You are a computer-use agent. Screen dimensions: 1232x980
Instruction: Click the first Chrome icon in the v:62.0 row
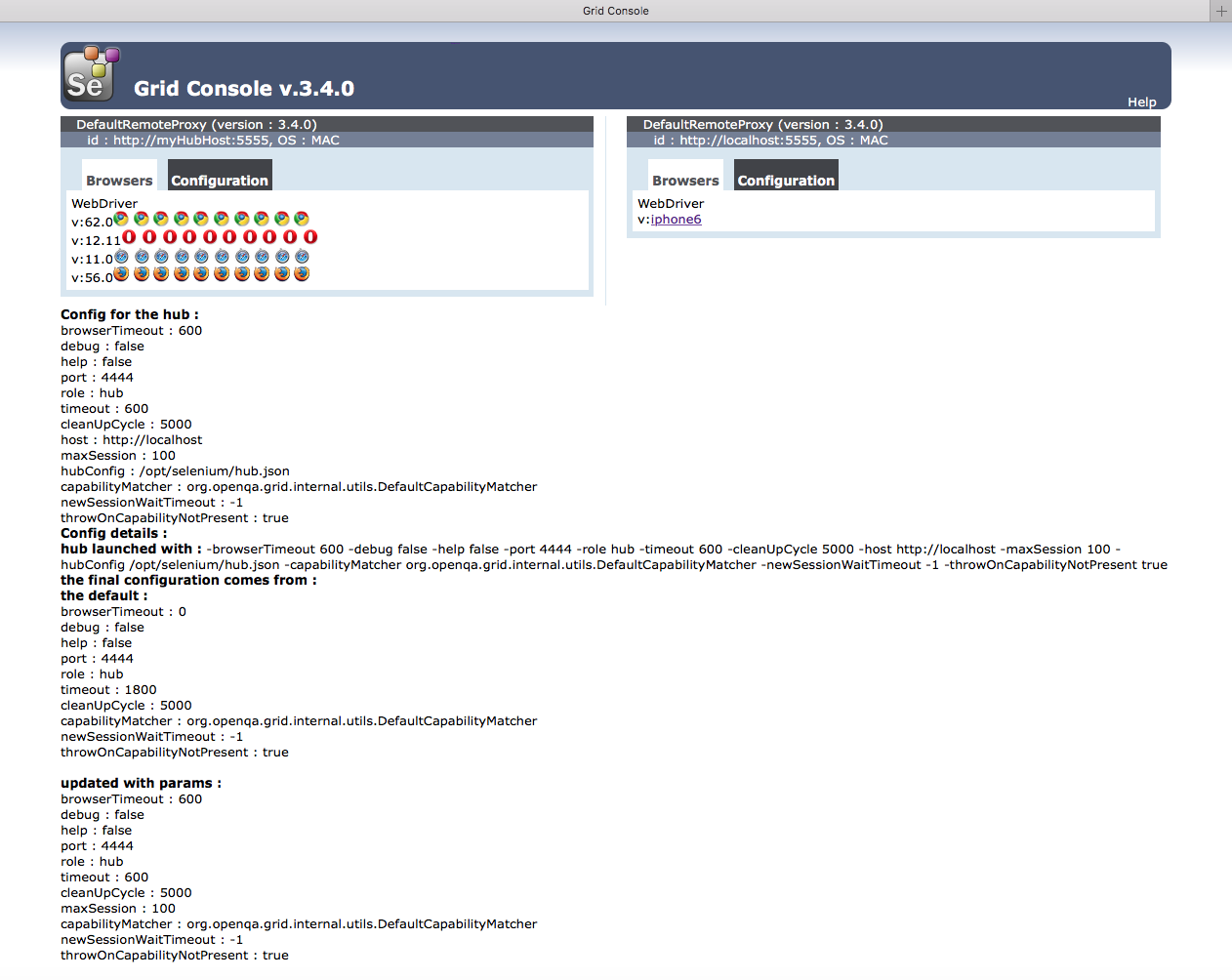click(121, 219)
